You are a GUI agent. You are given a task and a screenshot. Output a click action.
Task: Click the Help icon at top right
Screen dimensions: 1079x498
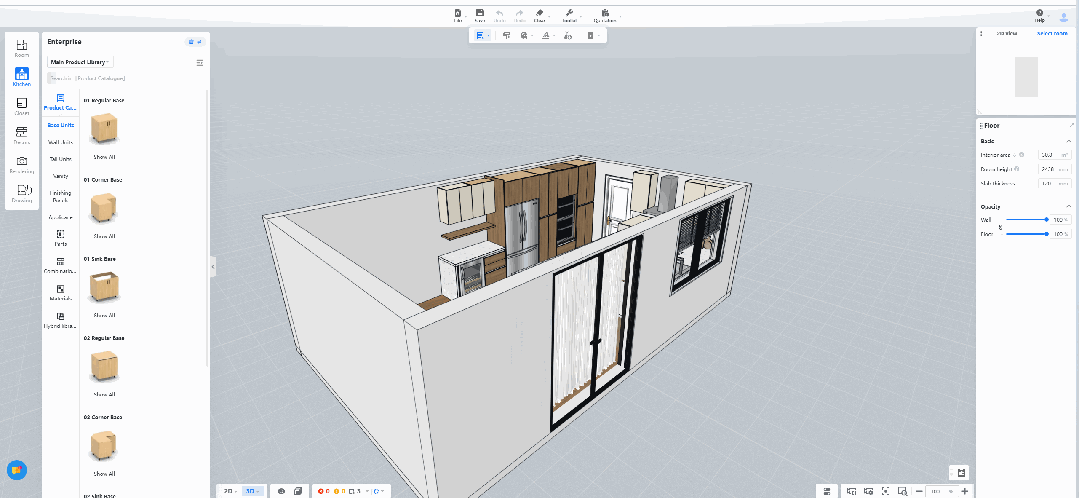pyautogui.click(x=1039, y=15)
